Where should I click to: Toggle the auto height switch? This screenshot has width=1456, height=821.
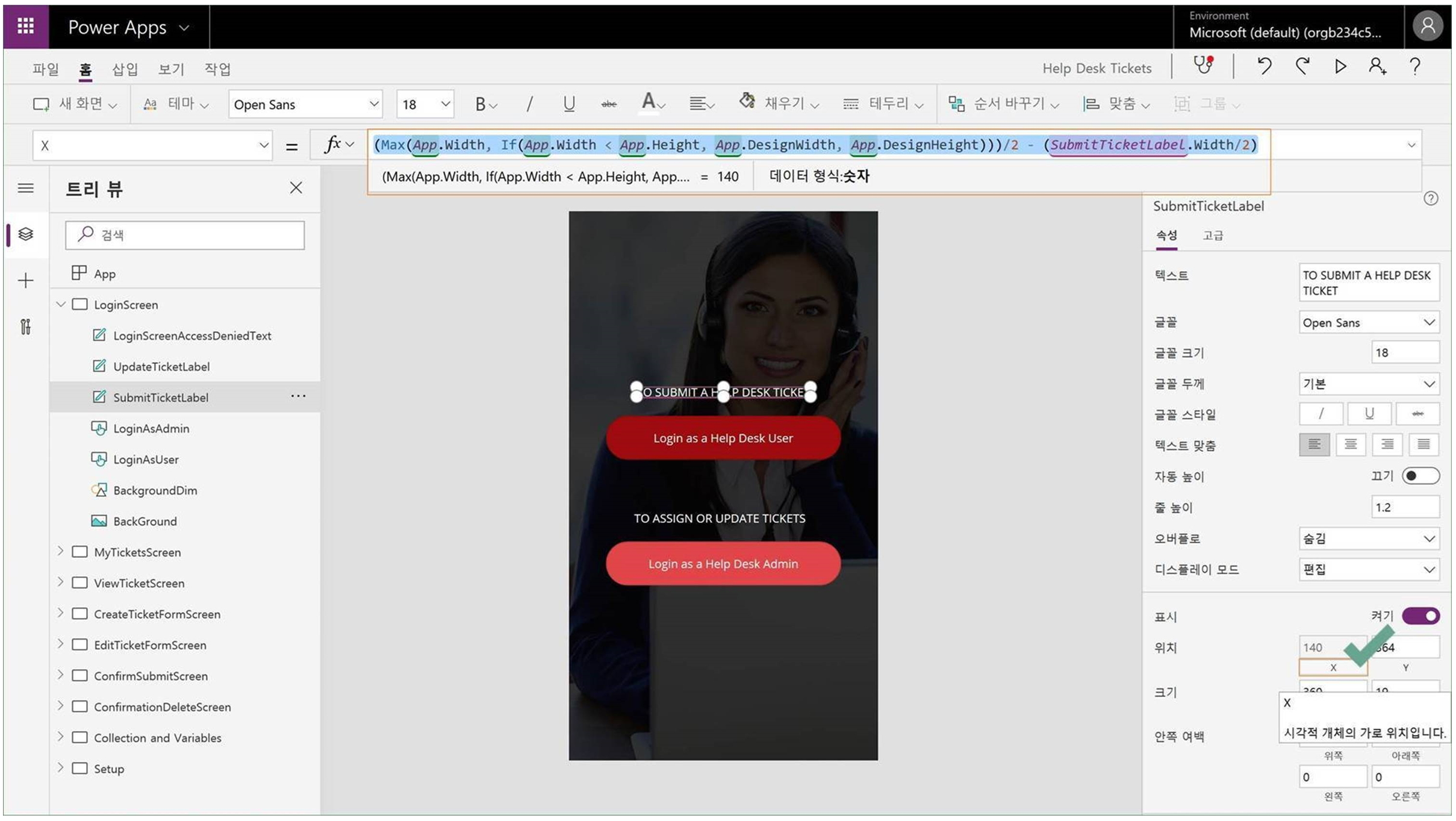(1420, 476)
